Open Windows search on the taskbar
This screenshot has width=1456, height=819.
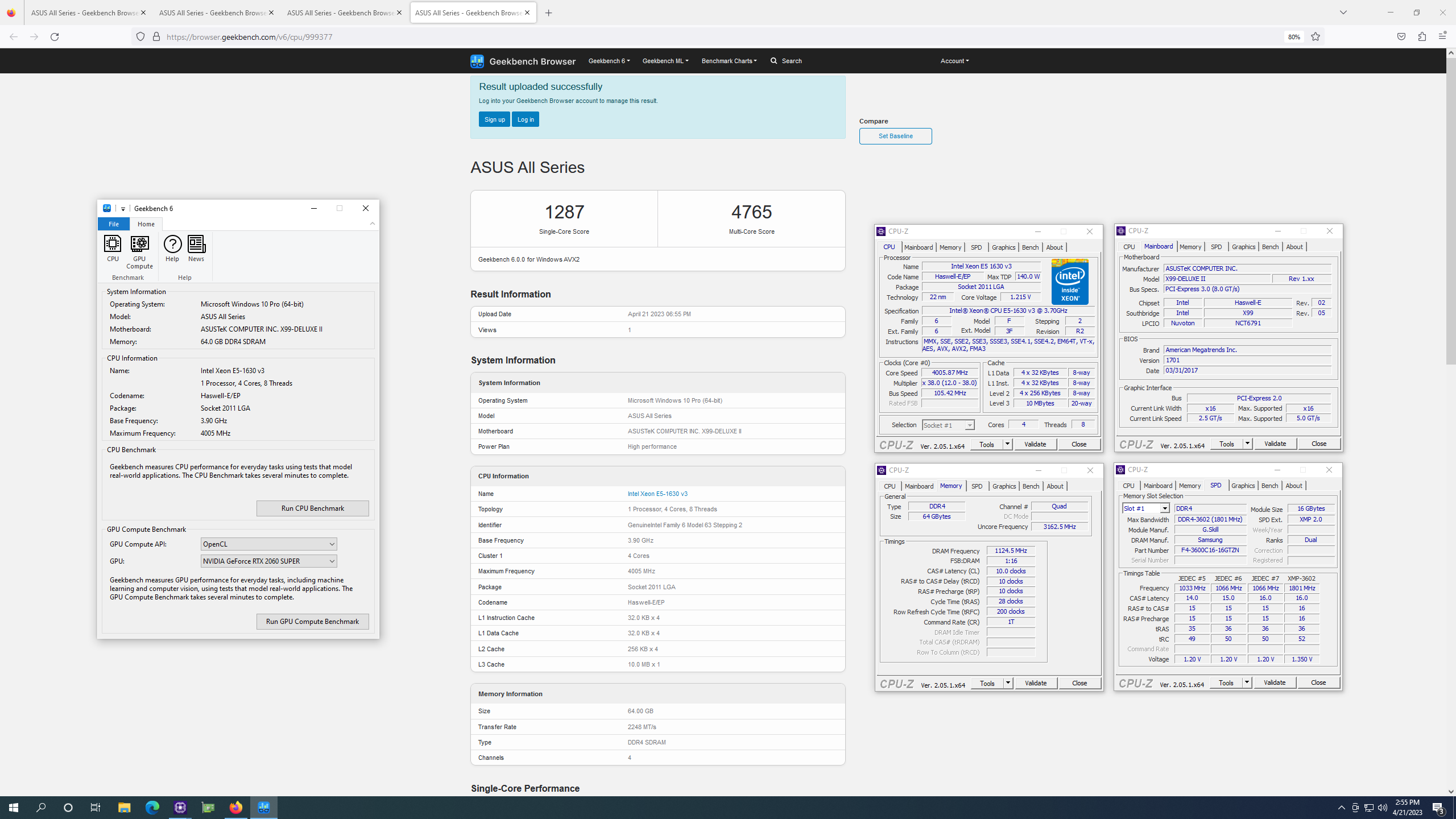click(41, 808)
